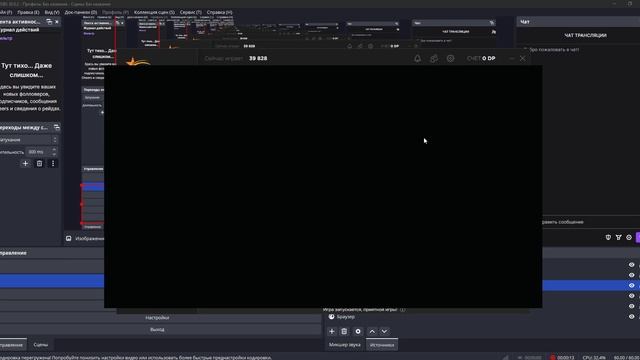Click the 300 ms duration field

click(38, 152)
